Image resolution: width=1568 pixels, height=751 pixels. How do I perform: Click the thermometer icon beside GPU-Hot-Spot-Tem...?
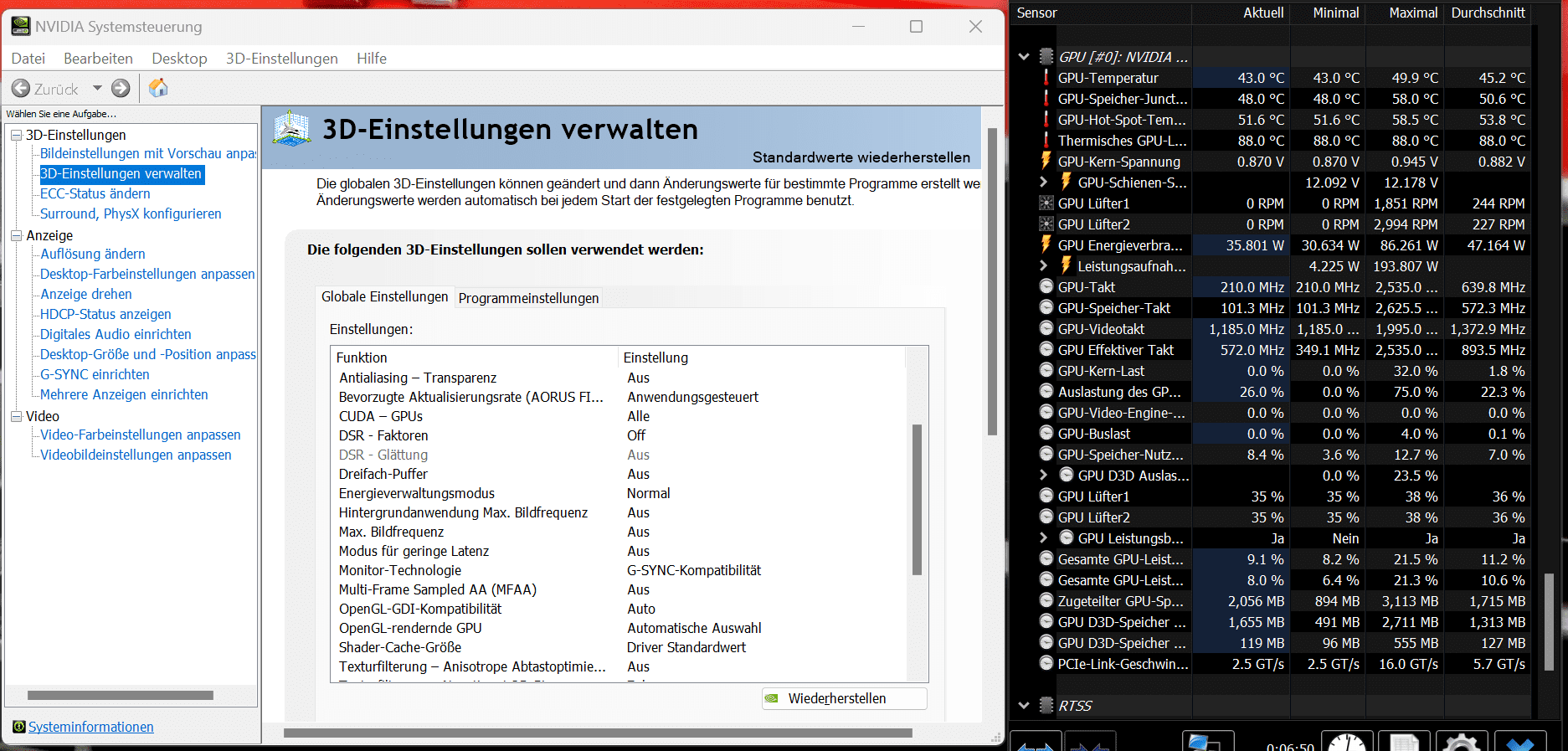click(1046, 120)
